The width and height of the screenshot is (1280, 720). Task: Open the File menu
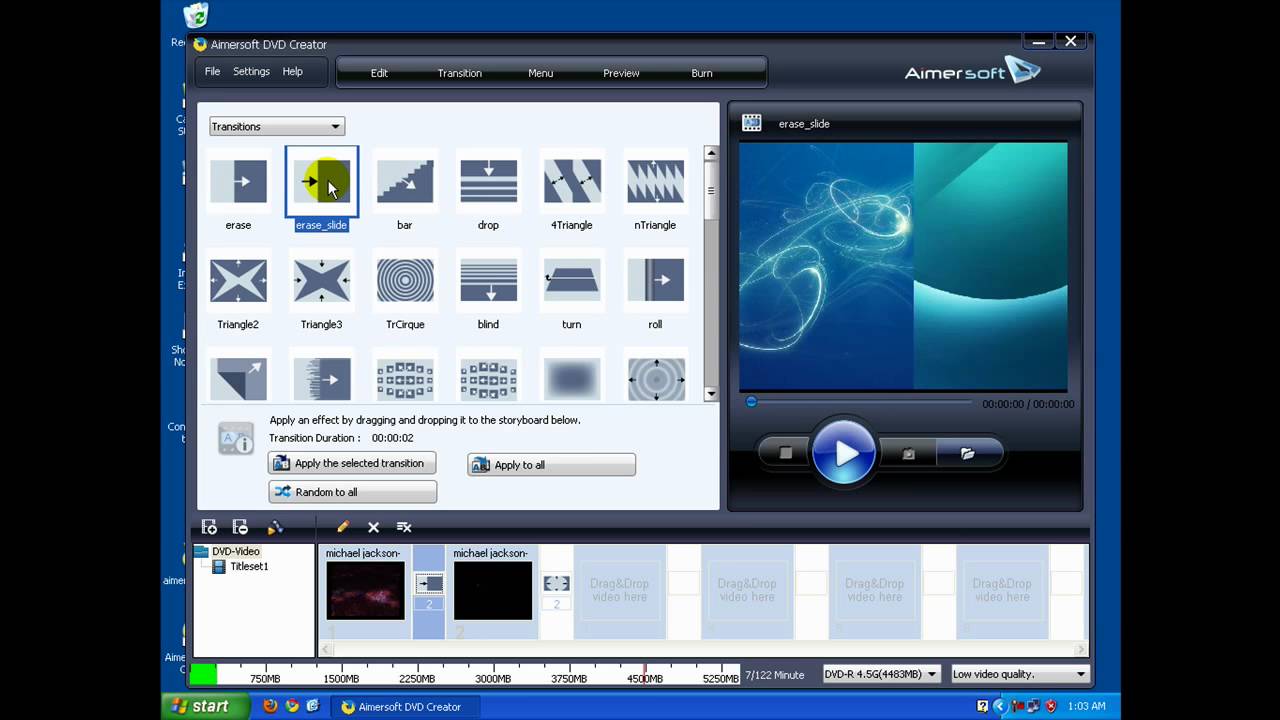point(212,72)
